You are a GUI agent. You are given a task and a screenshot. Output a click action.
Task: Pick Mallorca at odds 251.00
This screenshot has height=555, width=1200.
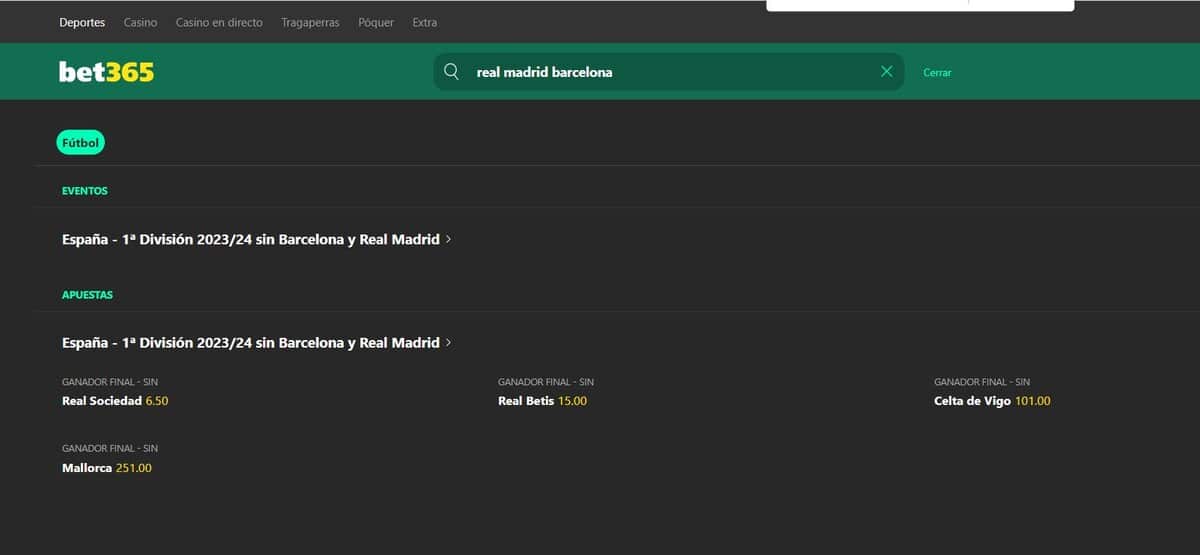tap(133, 468)
